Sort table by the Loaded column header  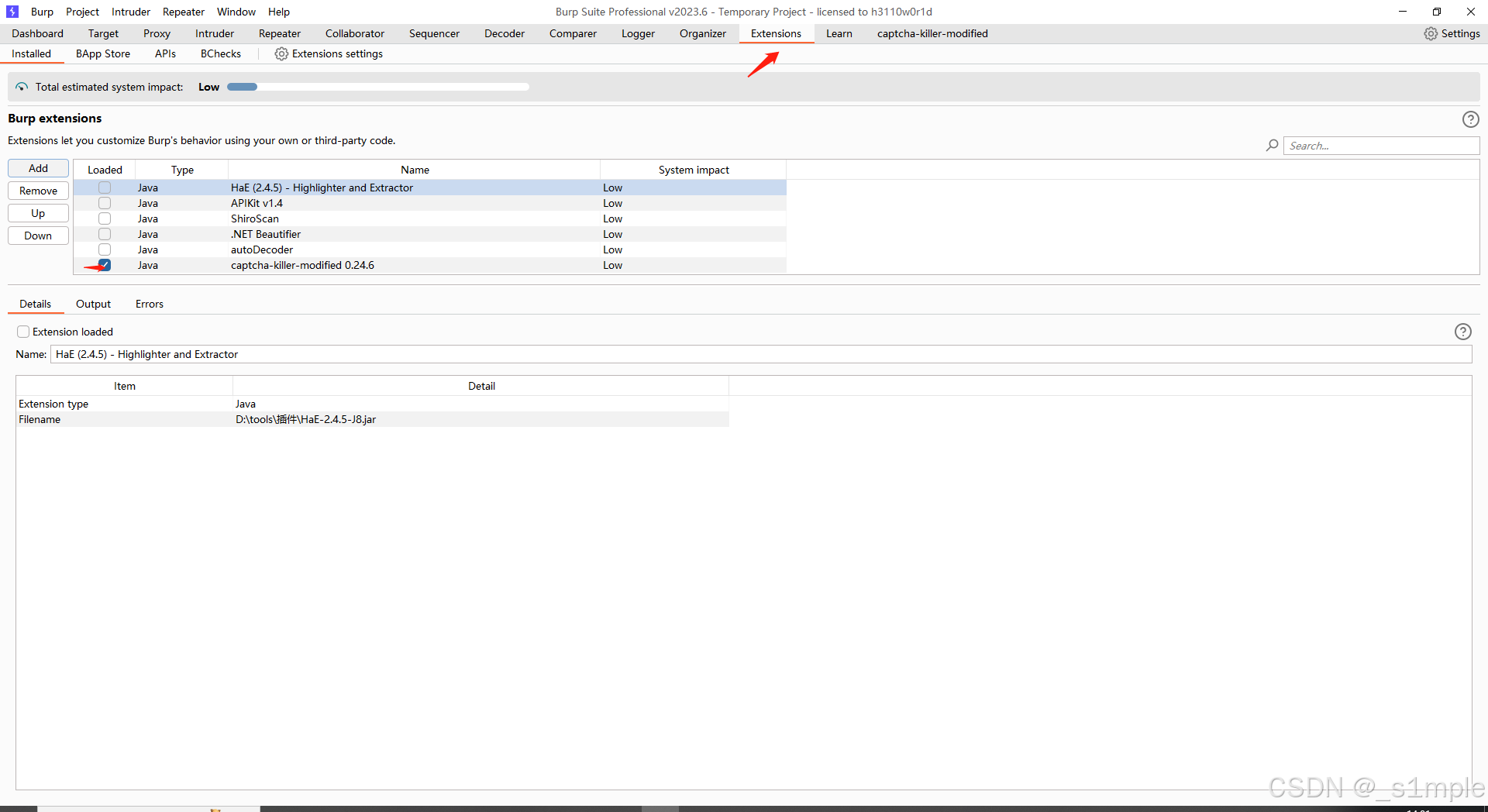(105, 170)
